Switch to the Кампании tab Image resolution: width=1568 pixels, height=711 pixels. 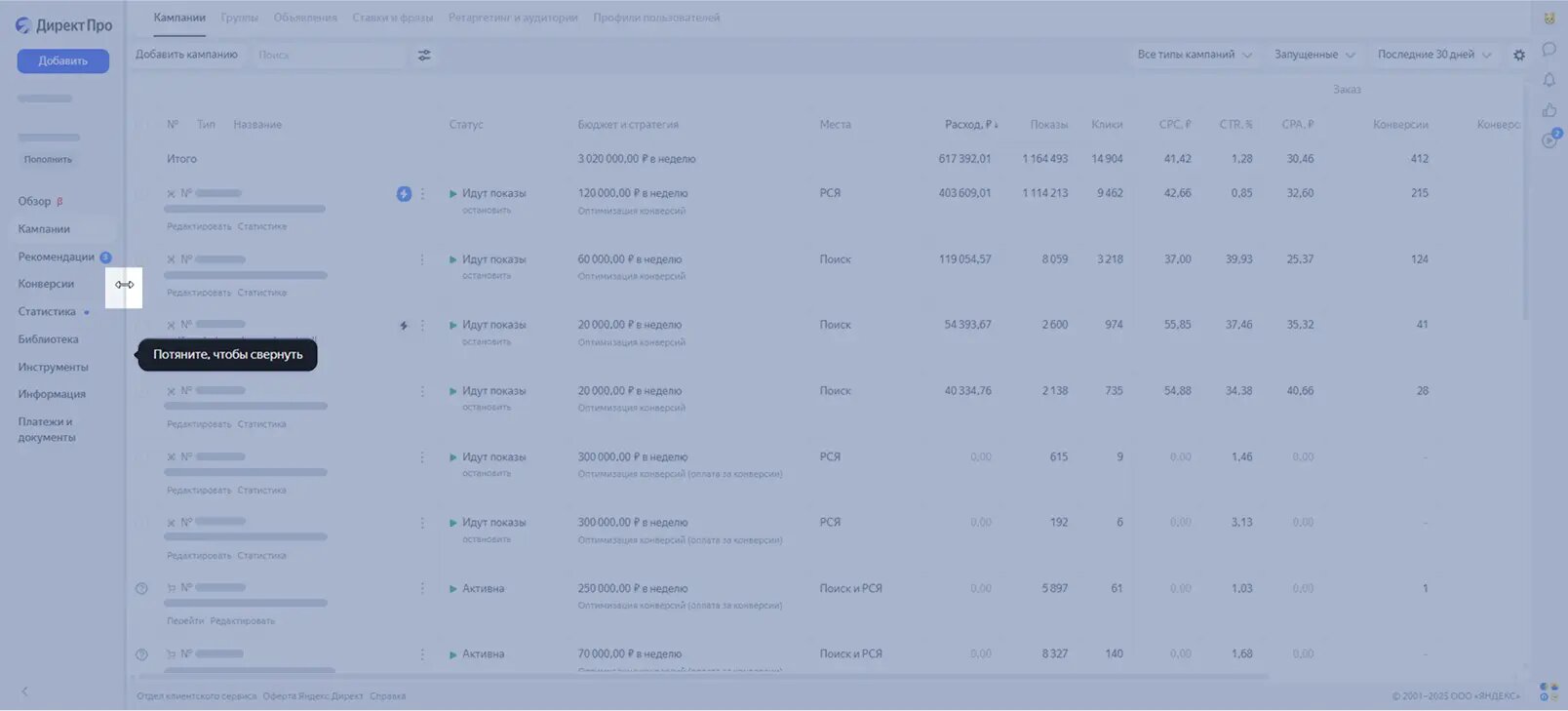click(x=179, y=18)
